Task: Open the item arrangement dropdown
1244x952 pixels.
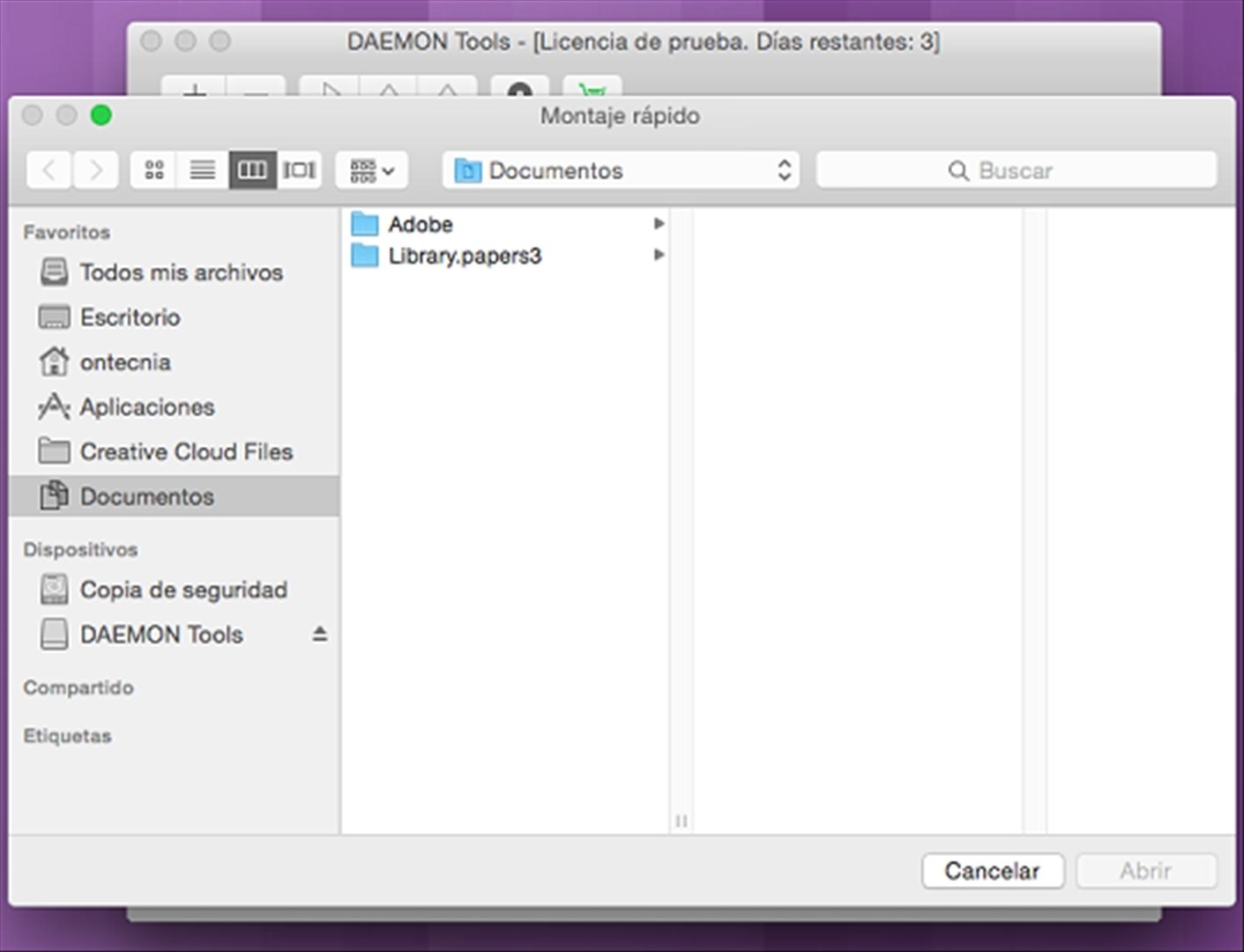Action: [x=371, y=170]
